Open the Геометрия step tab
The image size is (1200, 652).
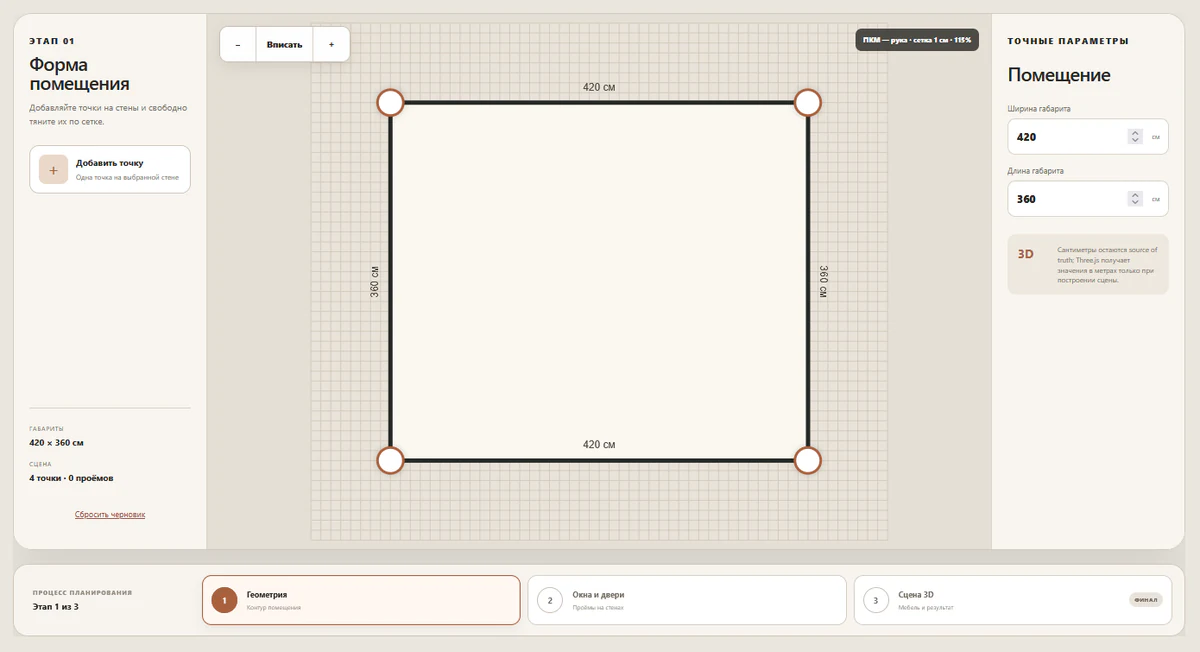click(x=361, y=600)
